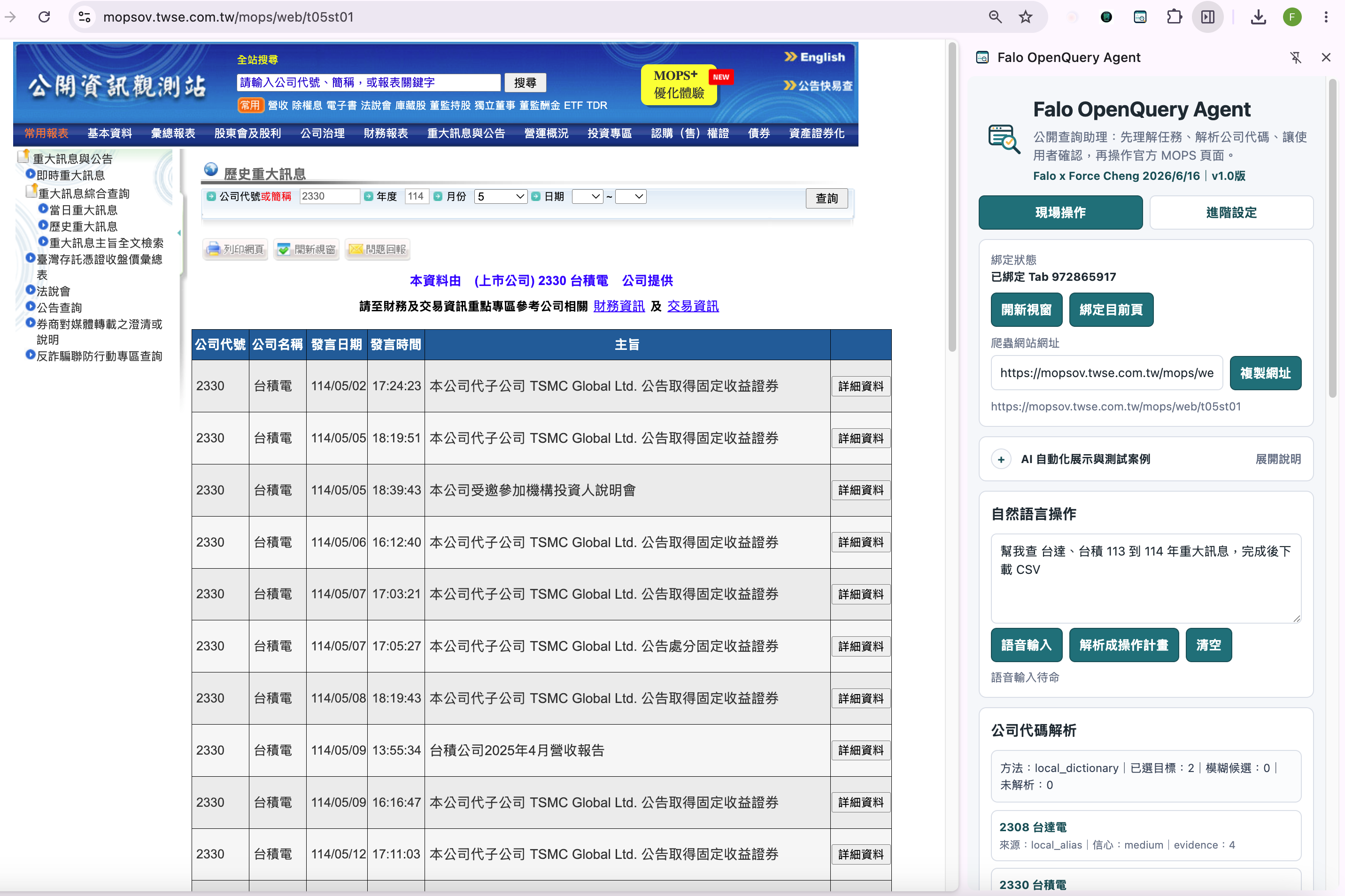Switch to the 現場操作 tab
Viewport: 1345px width, 896px height.
[x=1060, y=213]
